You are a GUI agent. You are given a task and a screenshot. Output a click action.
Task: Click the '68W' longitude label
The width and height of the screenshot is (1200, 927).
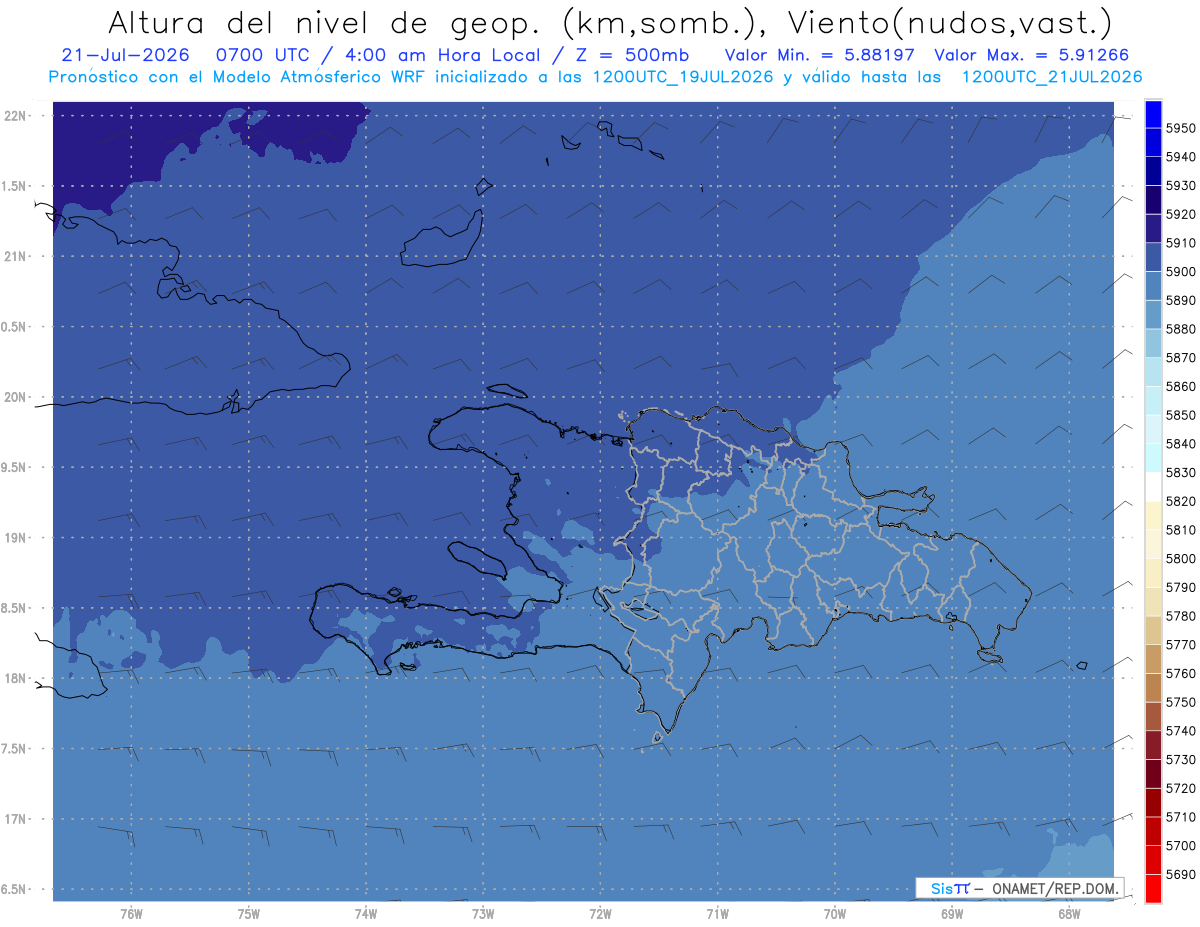1069,914
